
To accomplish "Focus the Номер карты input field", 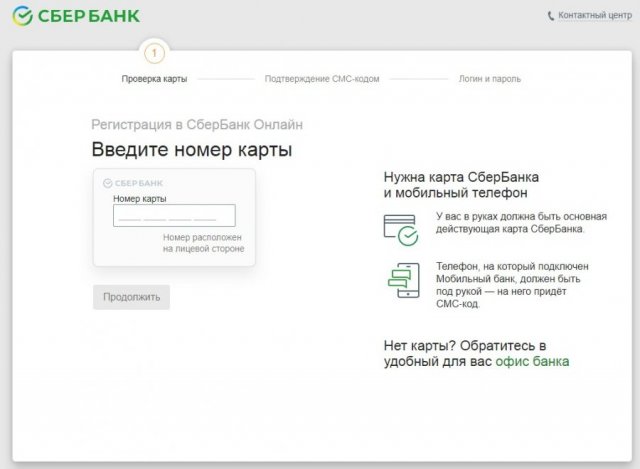I will point(174,216).
